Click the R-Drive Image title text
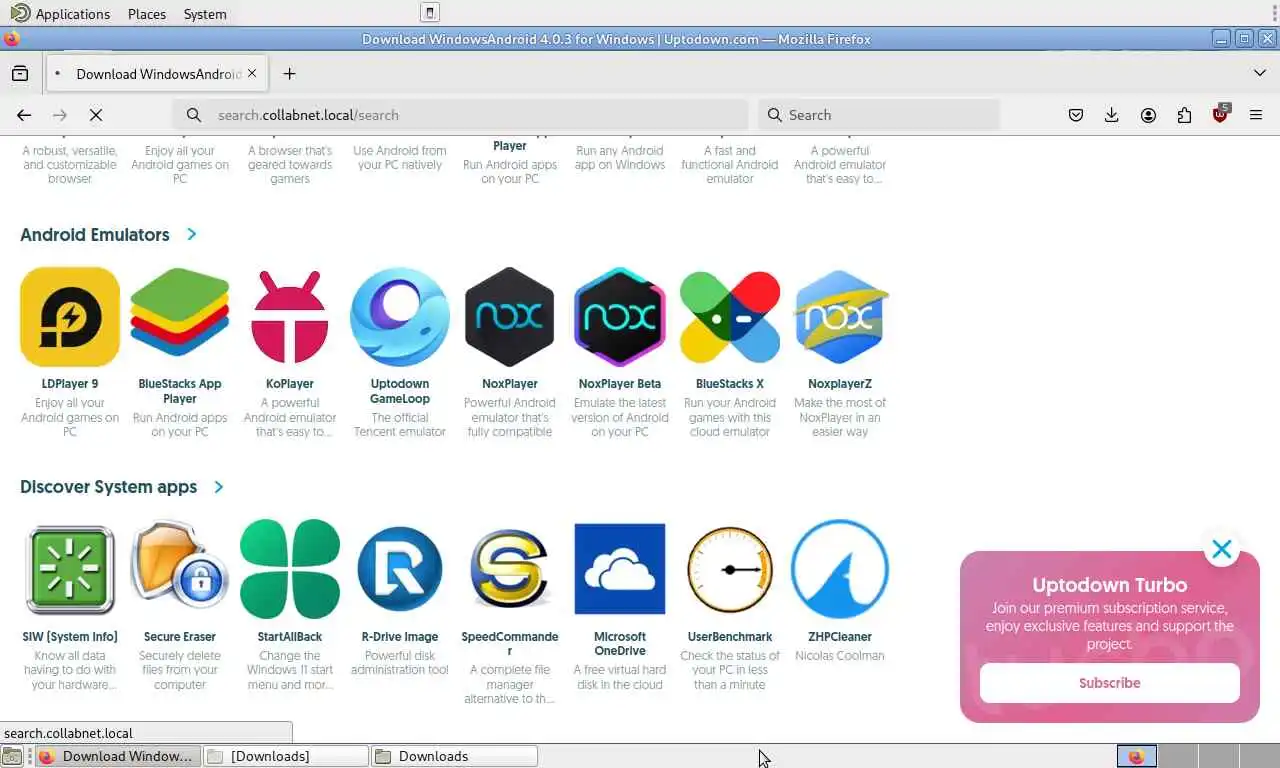The height and width of the screenshot is (768, 1280). (x=400, y=637)
